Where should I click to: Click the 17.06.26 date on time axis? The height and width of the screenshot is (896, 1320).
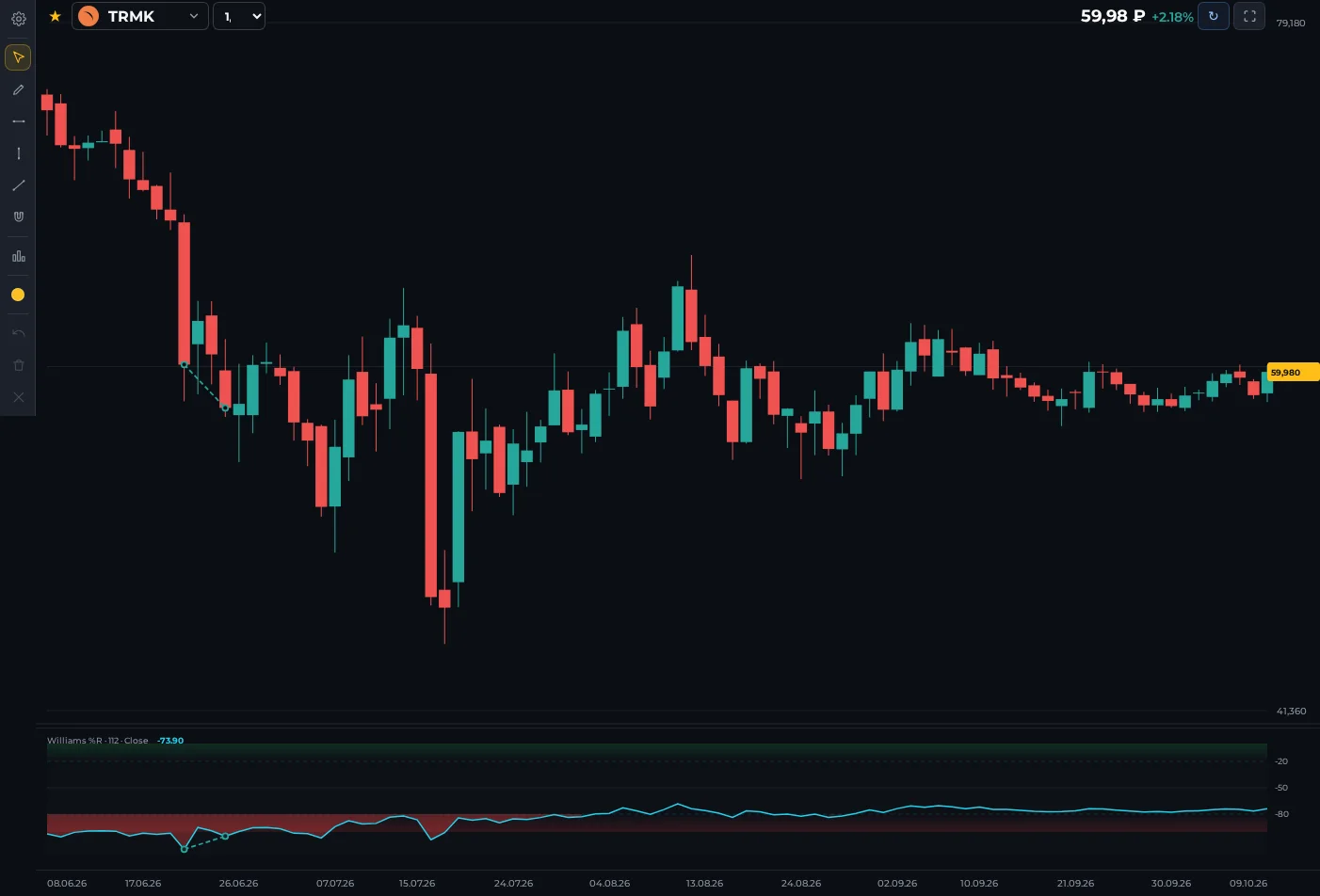click(143, 884)
